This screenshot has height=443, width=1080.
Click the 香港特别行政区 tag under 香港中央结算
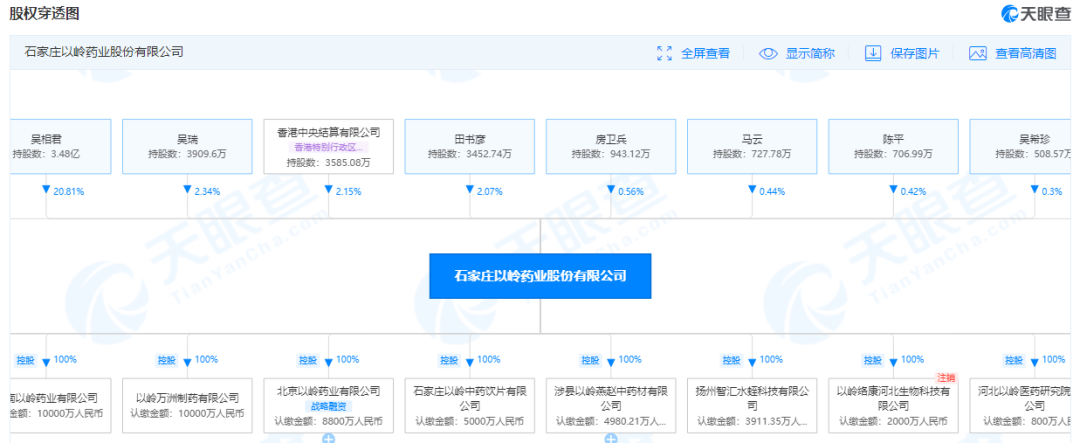point(327,147)
